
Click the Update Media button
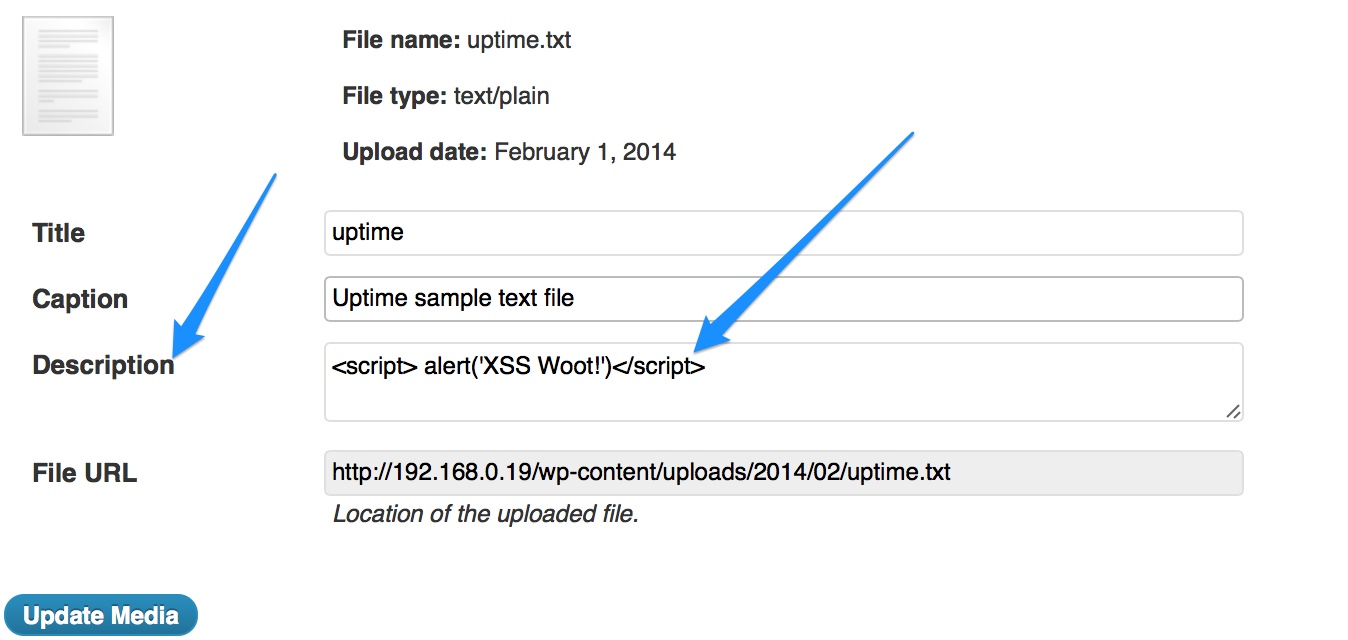coord(101,616)
